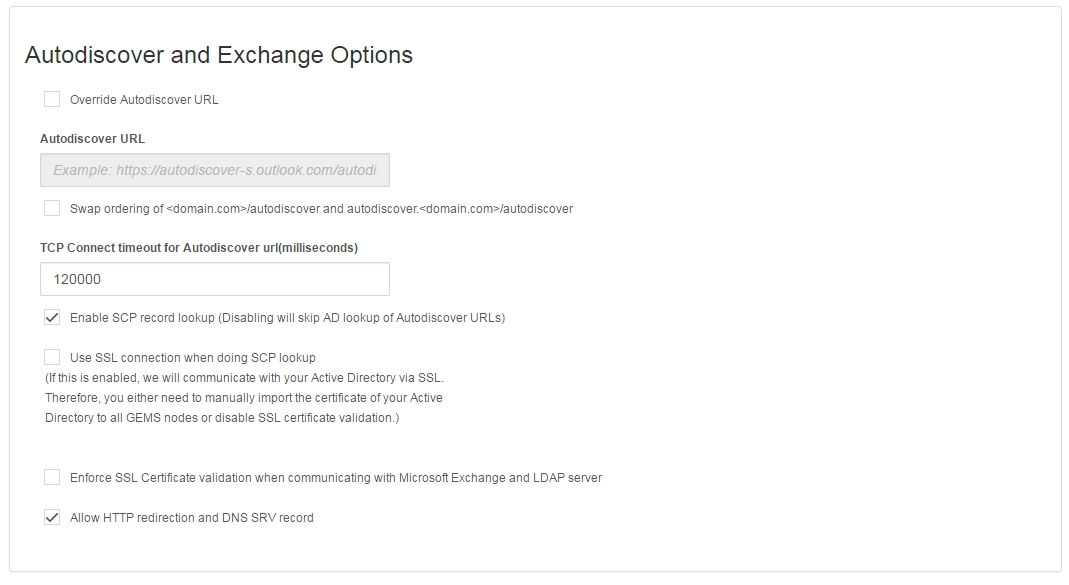Tick the Swap ordering of domain autodiscover checkbox
Screen dimensions: 1069x585
coord(52,208)
